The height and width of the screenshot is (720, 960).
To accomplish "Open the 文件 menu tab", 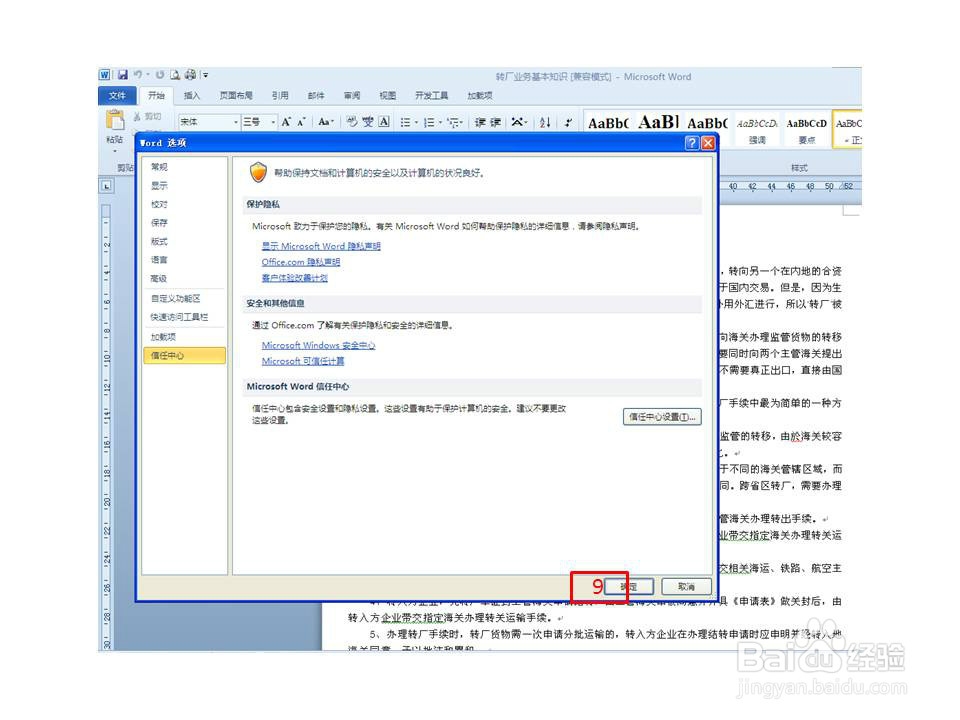I will pos(118,95).
